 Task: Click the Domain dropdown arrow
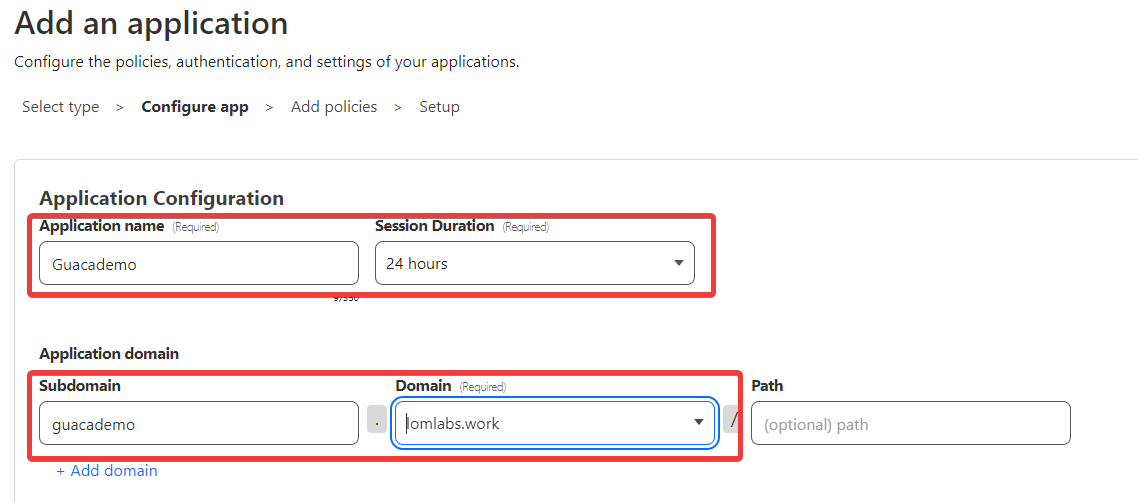point(698,423)
